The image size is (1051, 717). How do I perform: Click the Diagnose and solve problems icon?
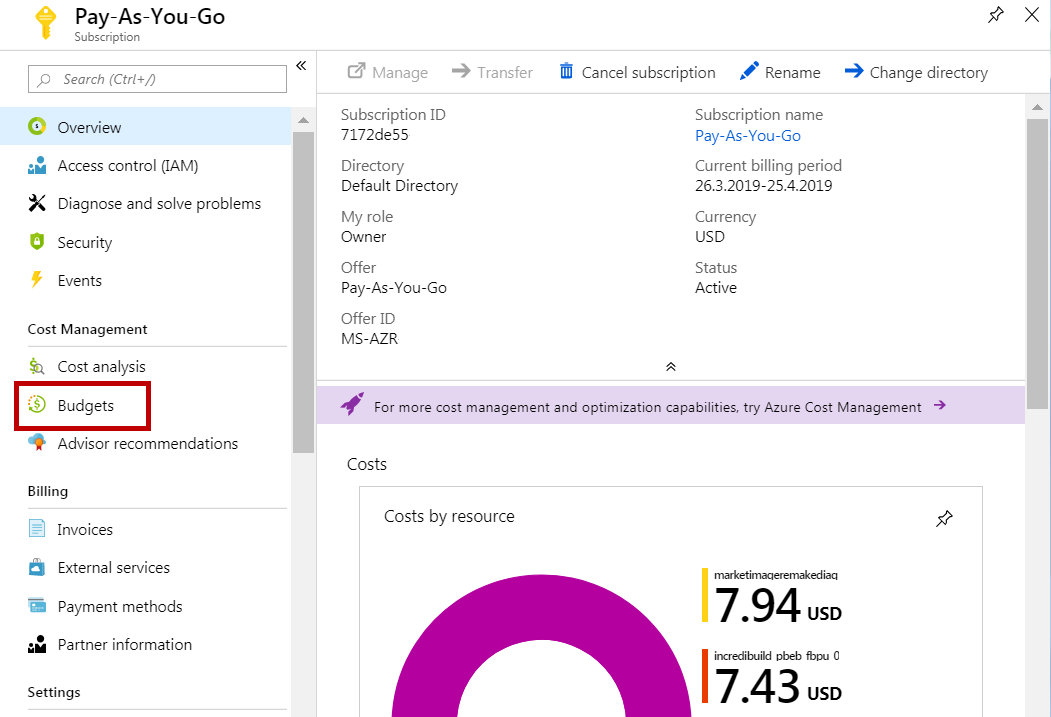pyautogui.click(x=37, y=204)
